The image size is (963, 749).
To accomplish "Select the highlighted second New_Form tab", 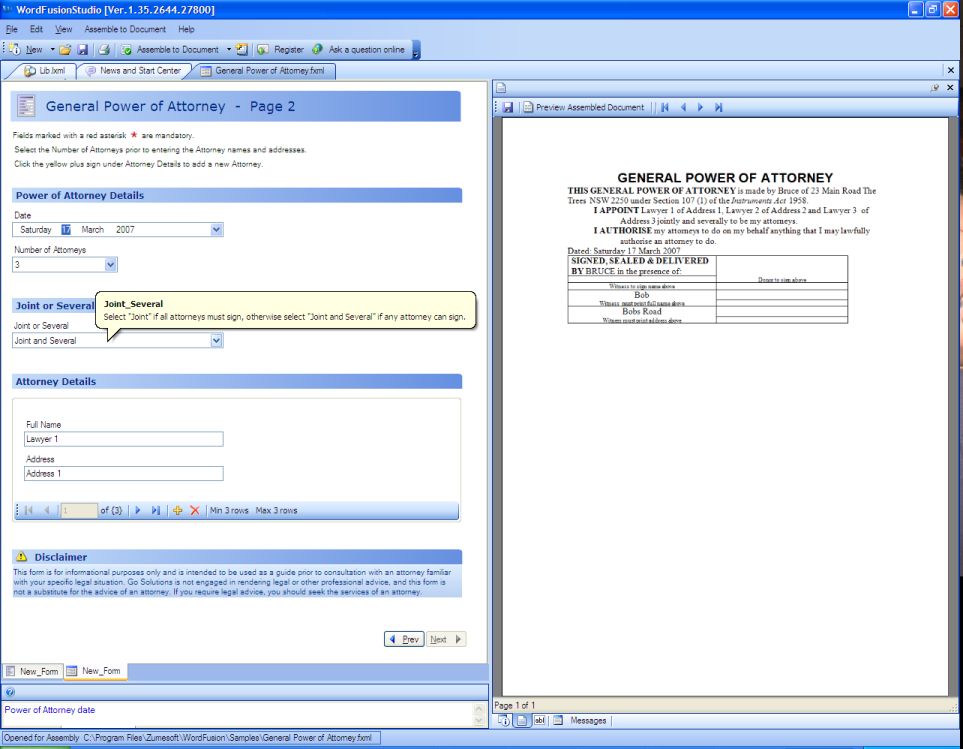I will pyautogui.click(x=95, y=671).
